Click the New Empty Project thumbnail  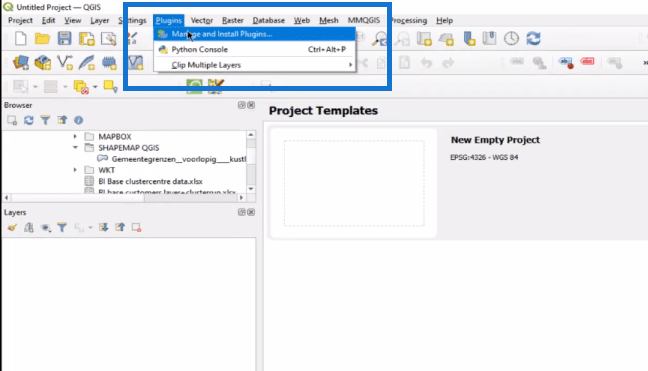tap(354, 183)
